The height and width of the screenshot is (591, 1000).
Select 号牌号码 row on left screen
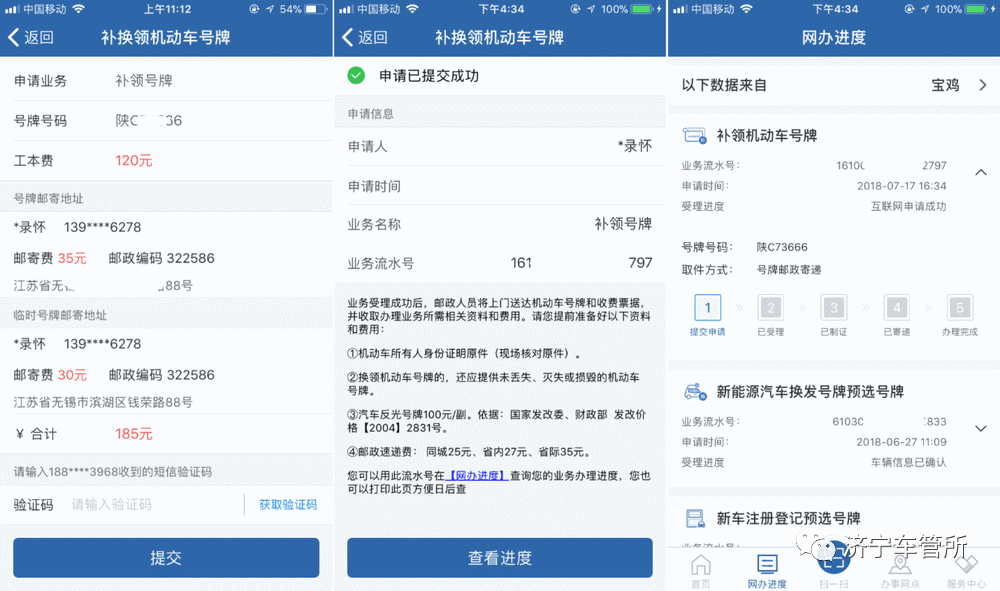tap(166, 120)
